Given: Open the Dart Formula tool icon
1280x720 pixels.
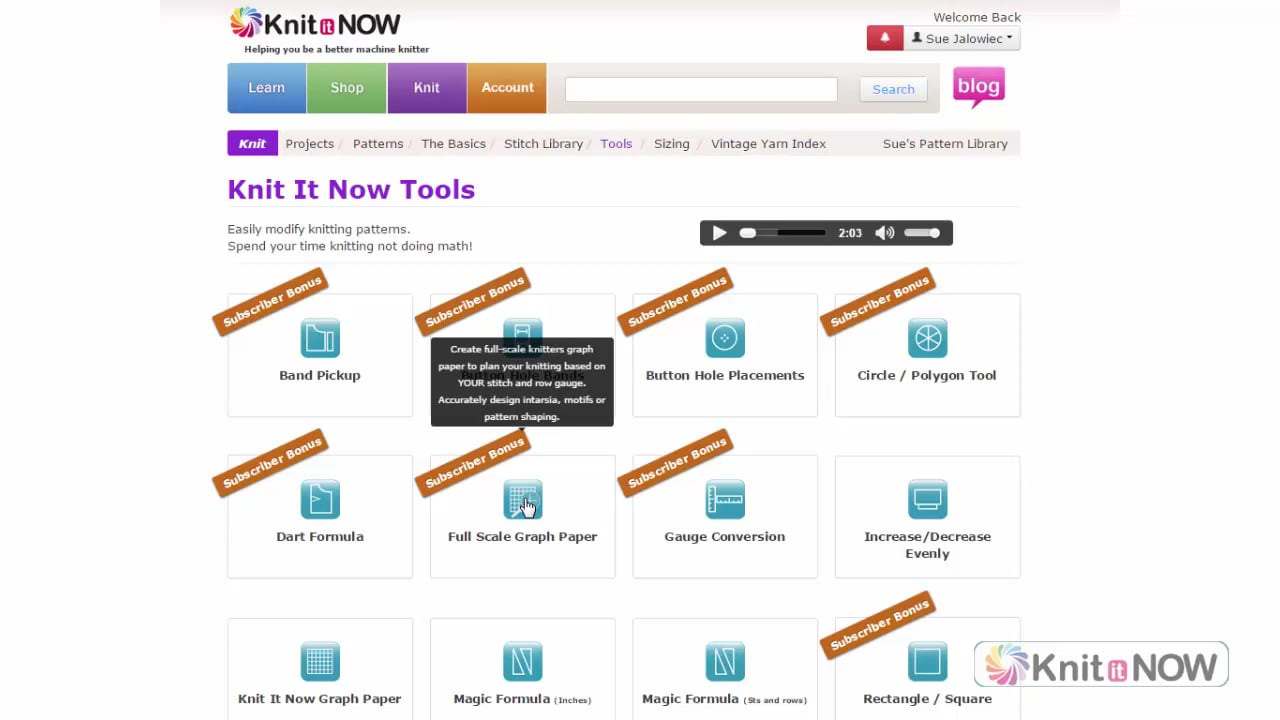Looking at the screenshot, I should [x=320, y=499].
